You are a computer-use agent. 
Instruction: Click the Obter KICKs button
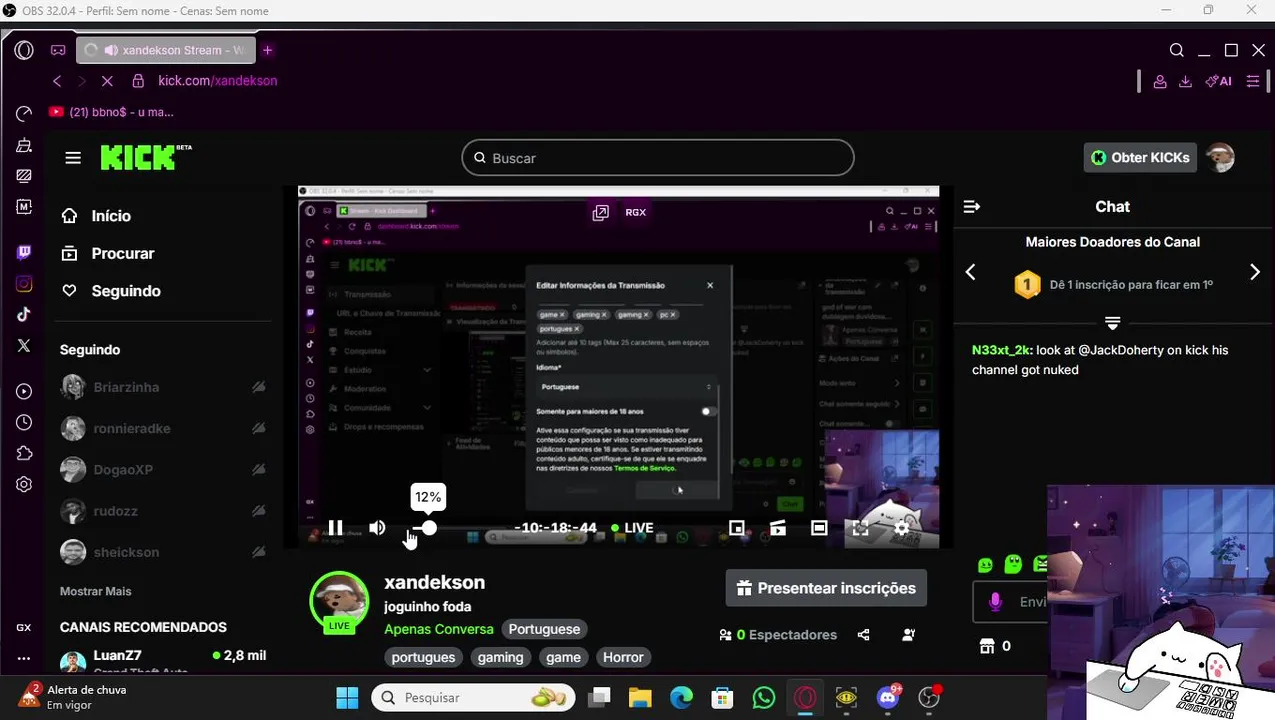(1140, 157)
